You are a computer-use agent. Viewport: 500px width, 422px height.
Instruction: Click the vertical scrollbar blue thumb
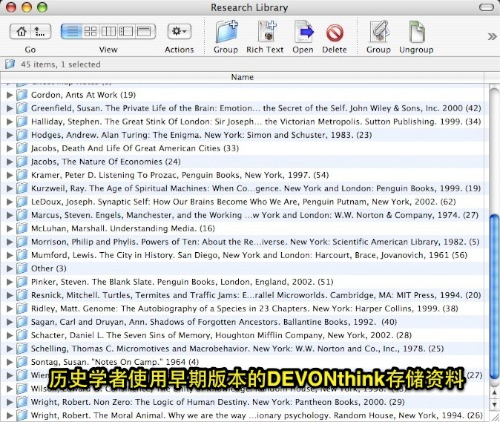click(x=495, y=298)
